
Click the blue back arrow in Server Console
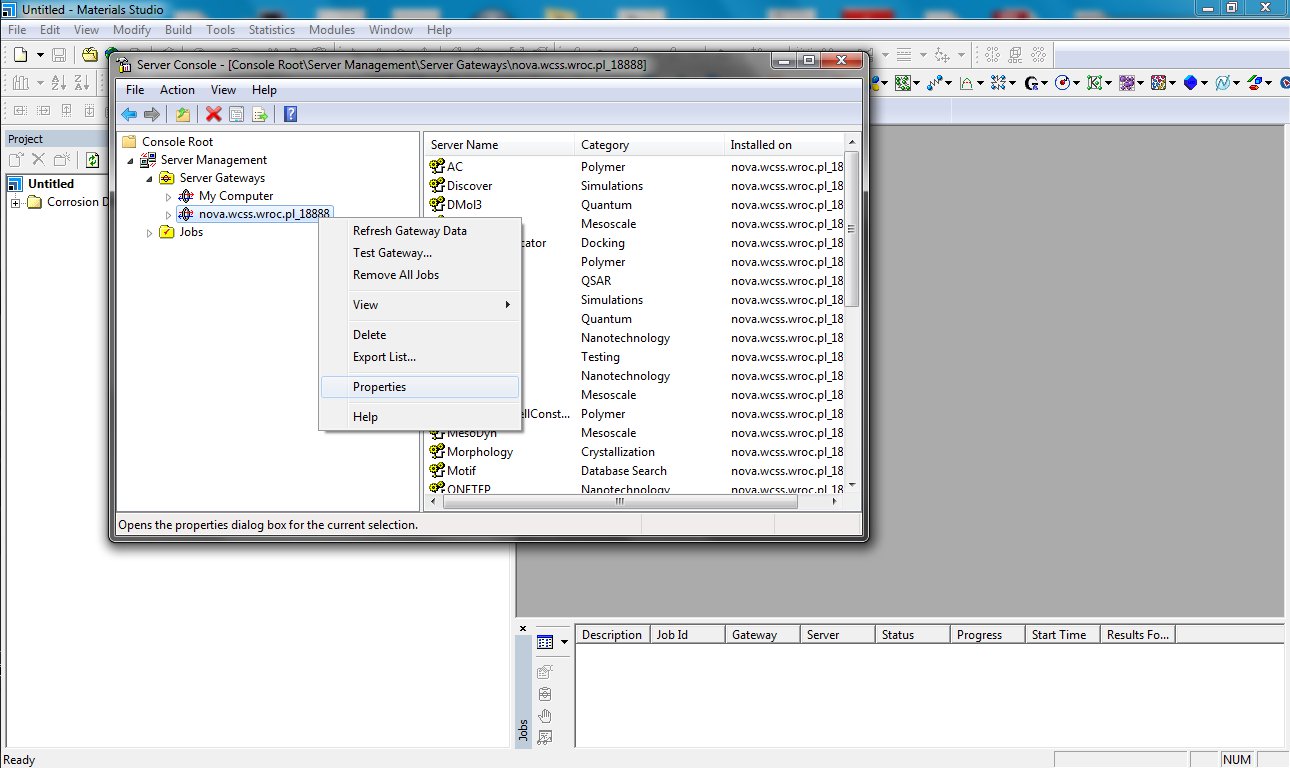click(129, 114)
